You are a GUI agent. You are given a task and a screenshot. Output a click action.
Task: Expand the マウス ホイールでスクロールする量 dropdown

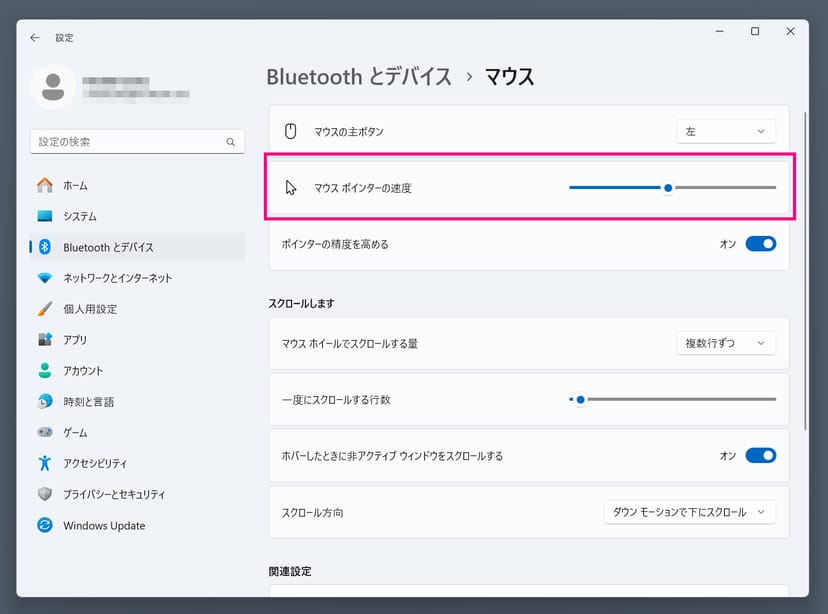(x=726, y=343)
